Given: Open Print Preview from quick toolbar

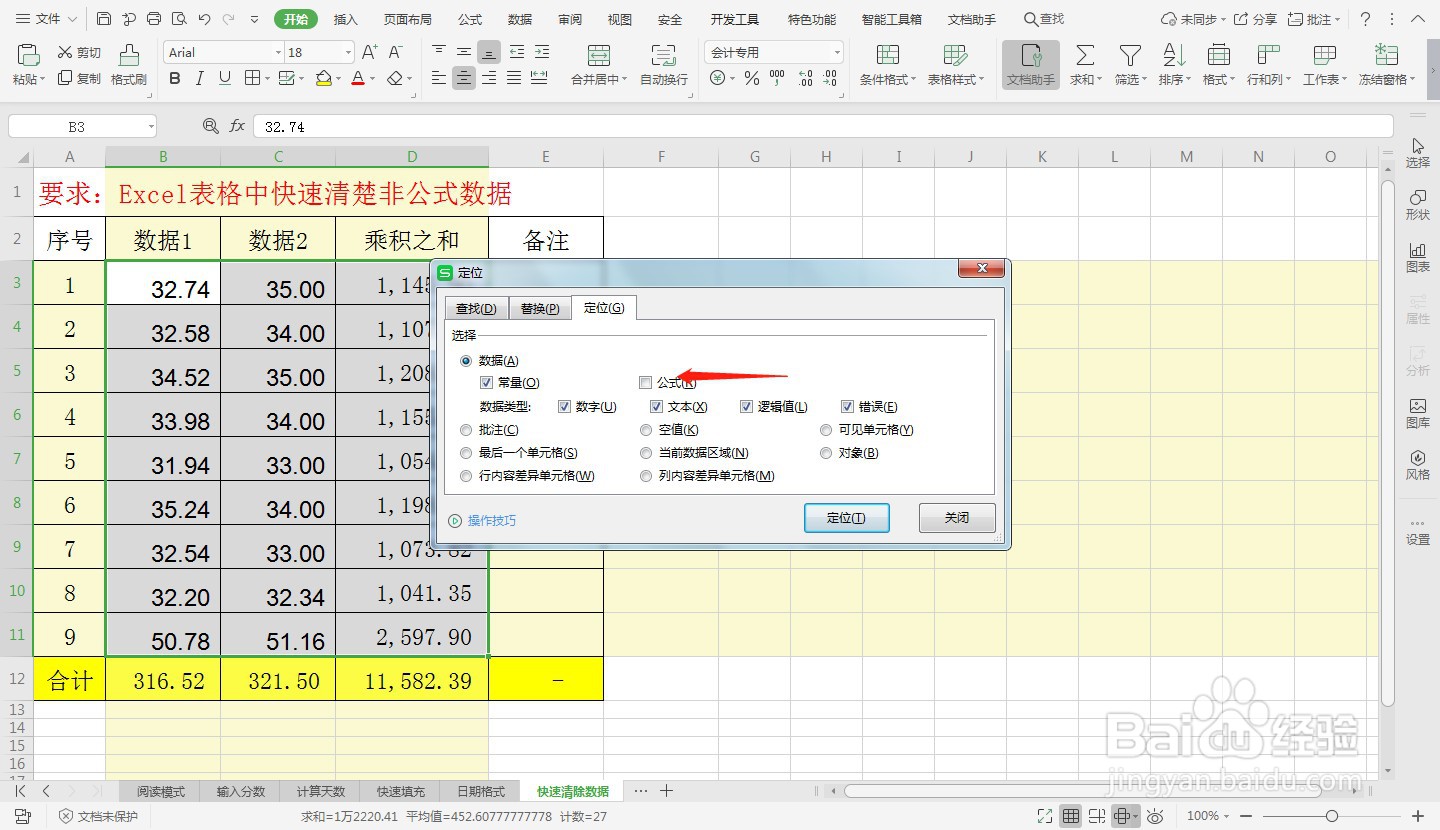Looking at the screenshot, I should (x=178, y=19).
